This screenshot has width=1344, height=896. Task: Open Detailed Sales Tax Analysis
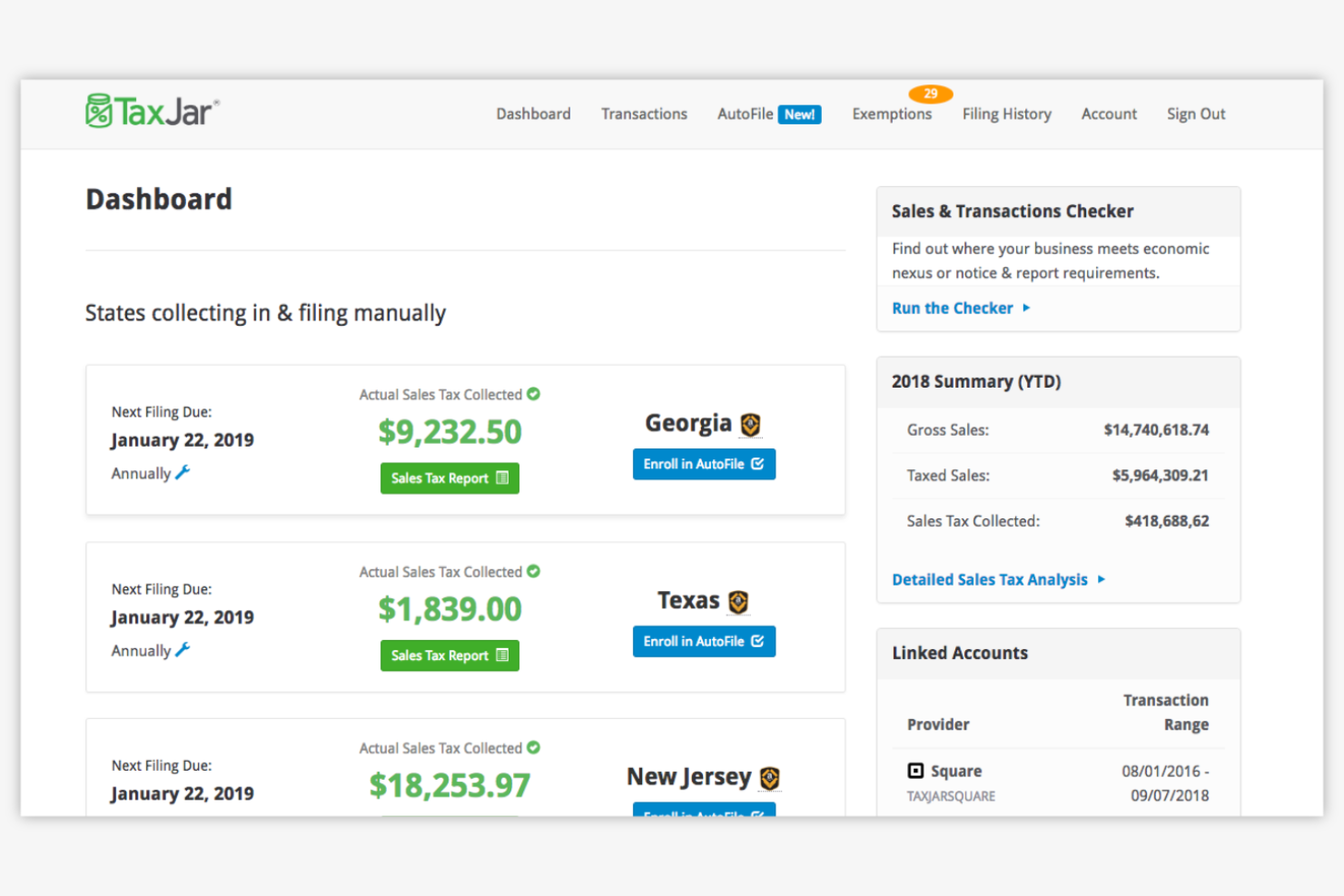(x=990, y=579)
